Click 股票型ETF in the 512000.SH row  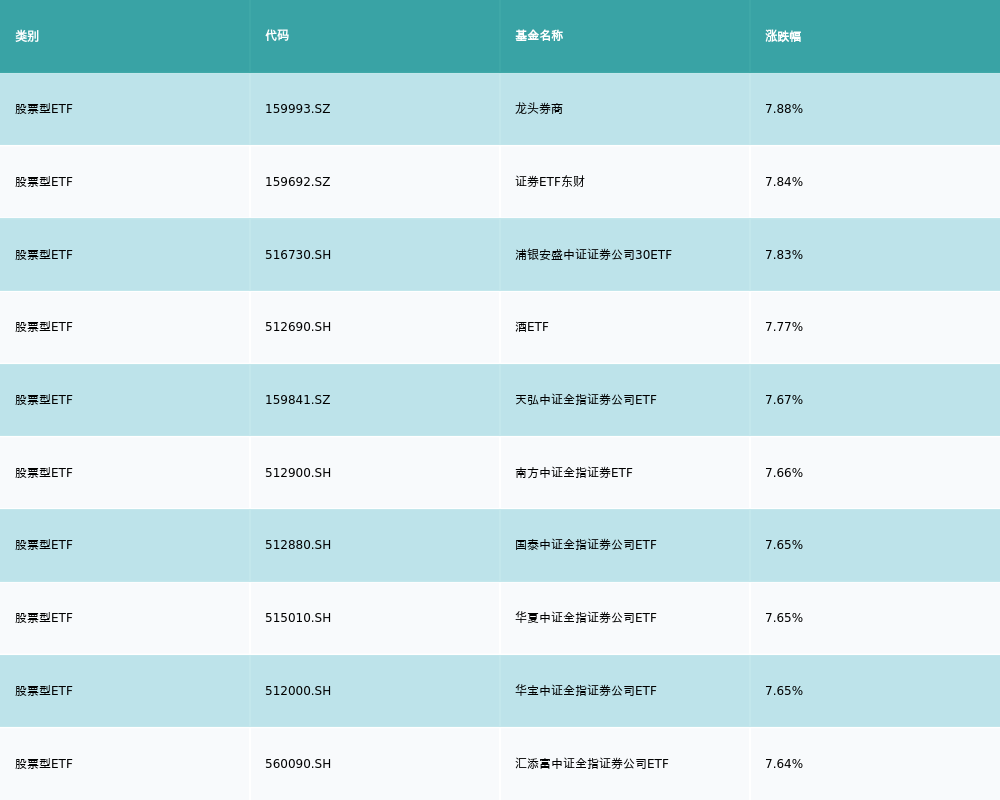[x=44, y=691]
